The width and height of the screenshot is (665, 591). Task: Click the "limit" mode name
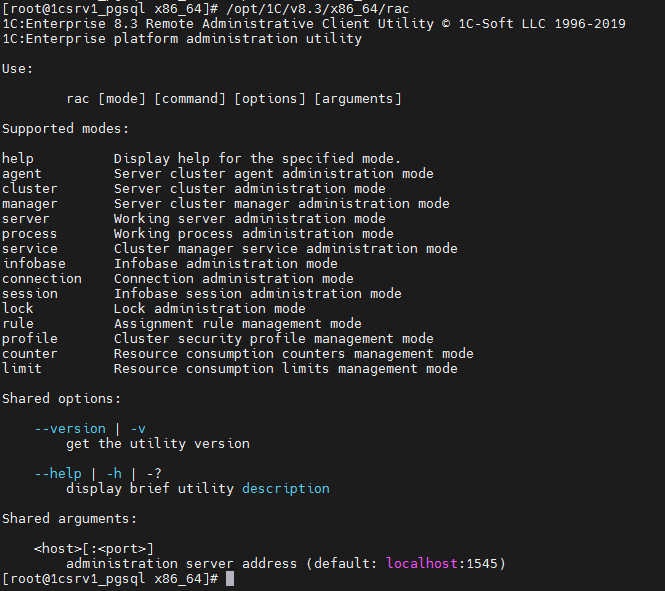(x=22, y=369)
